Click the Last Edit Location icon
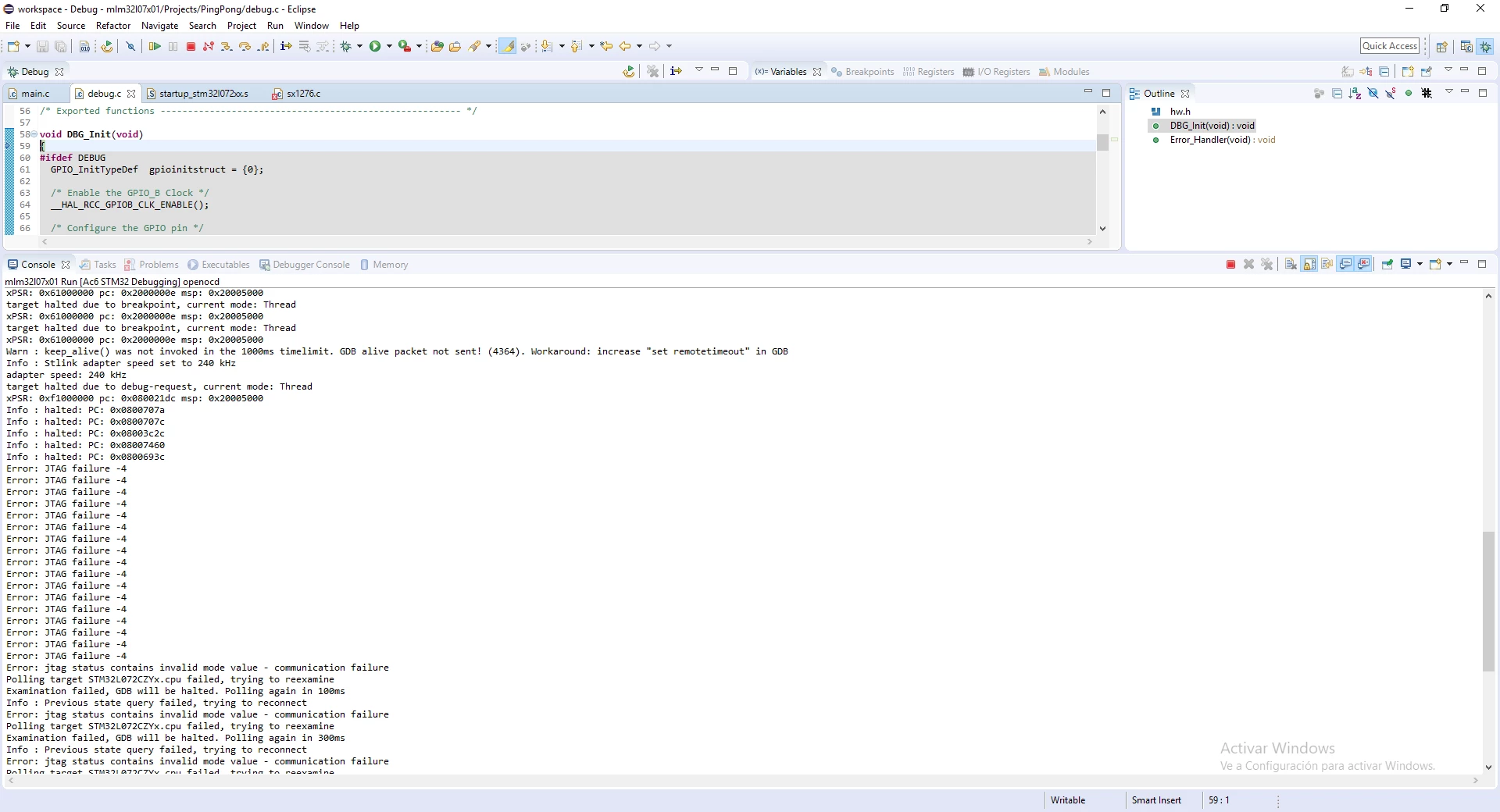 606,47
